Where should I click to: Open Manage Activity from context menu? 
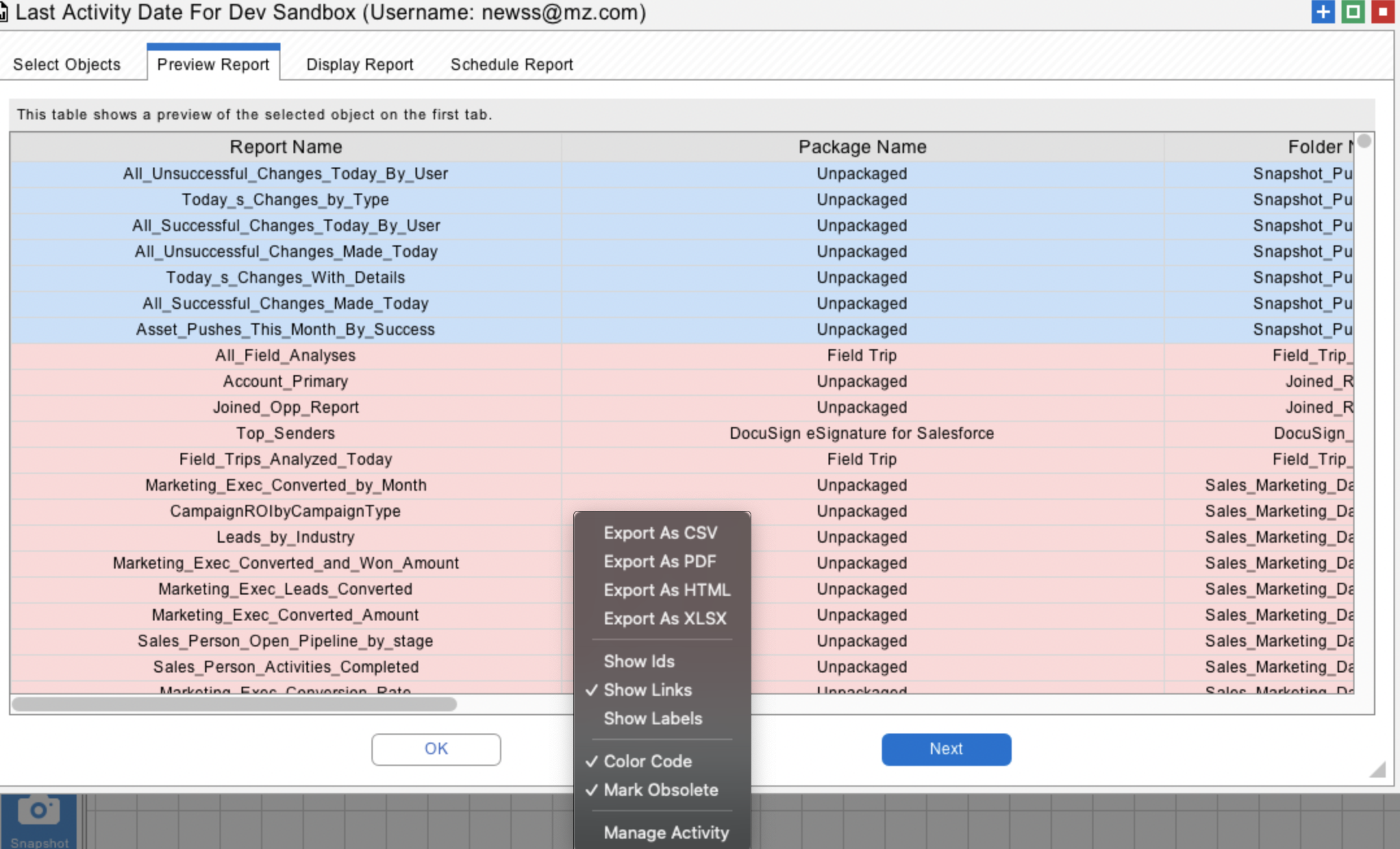[666, 833]
